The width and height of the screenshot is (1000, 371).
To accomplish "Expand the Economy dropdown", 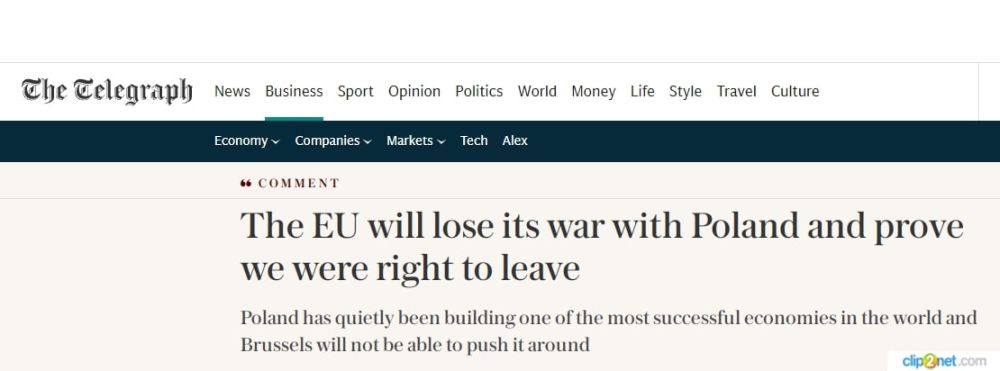I will point(247,141).
